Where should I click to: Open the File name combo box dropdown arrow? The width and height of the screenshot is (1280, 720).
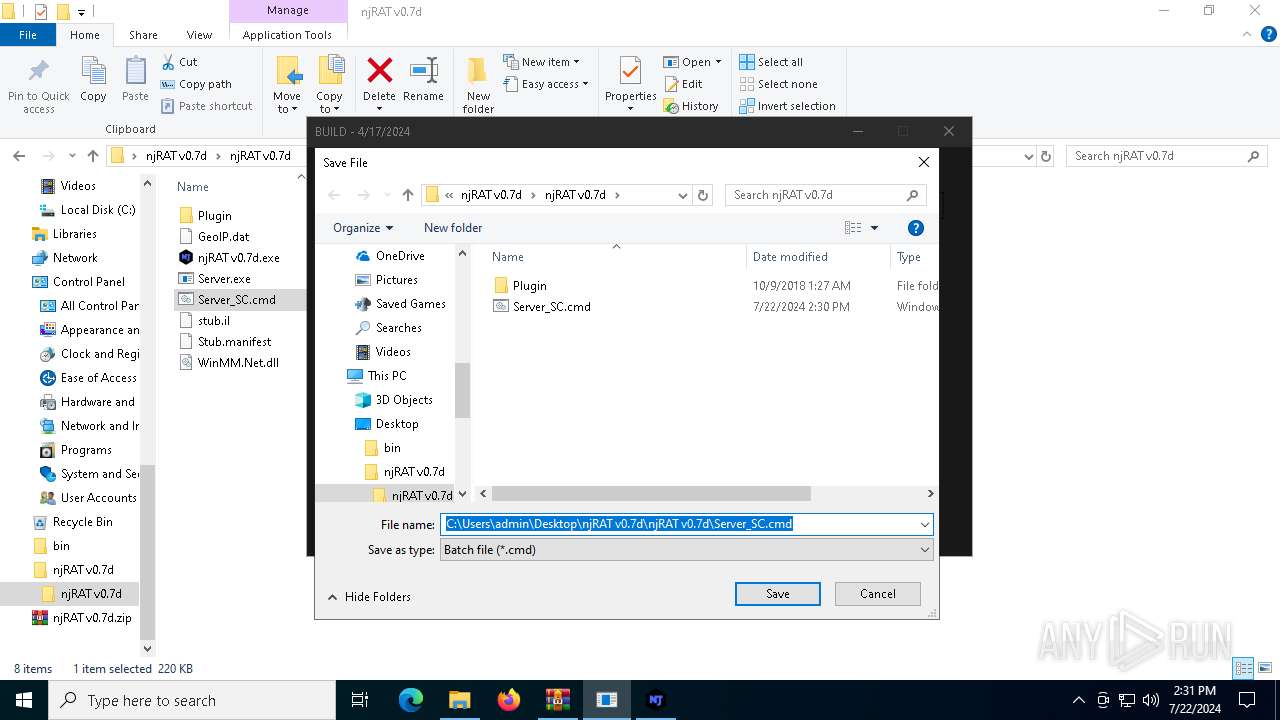tap(925, 524)
